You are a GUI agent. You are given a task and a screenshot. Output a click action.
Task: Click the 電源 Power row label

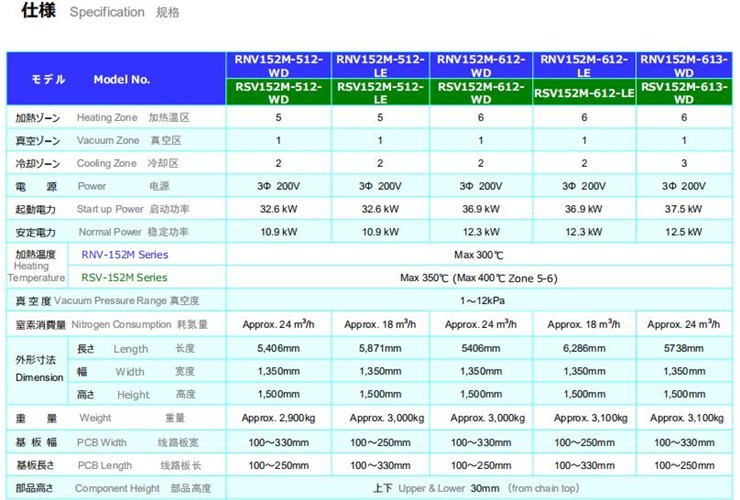[92, 186]
